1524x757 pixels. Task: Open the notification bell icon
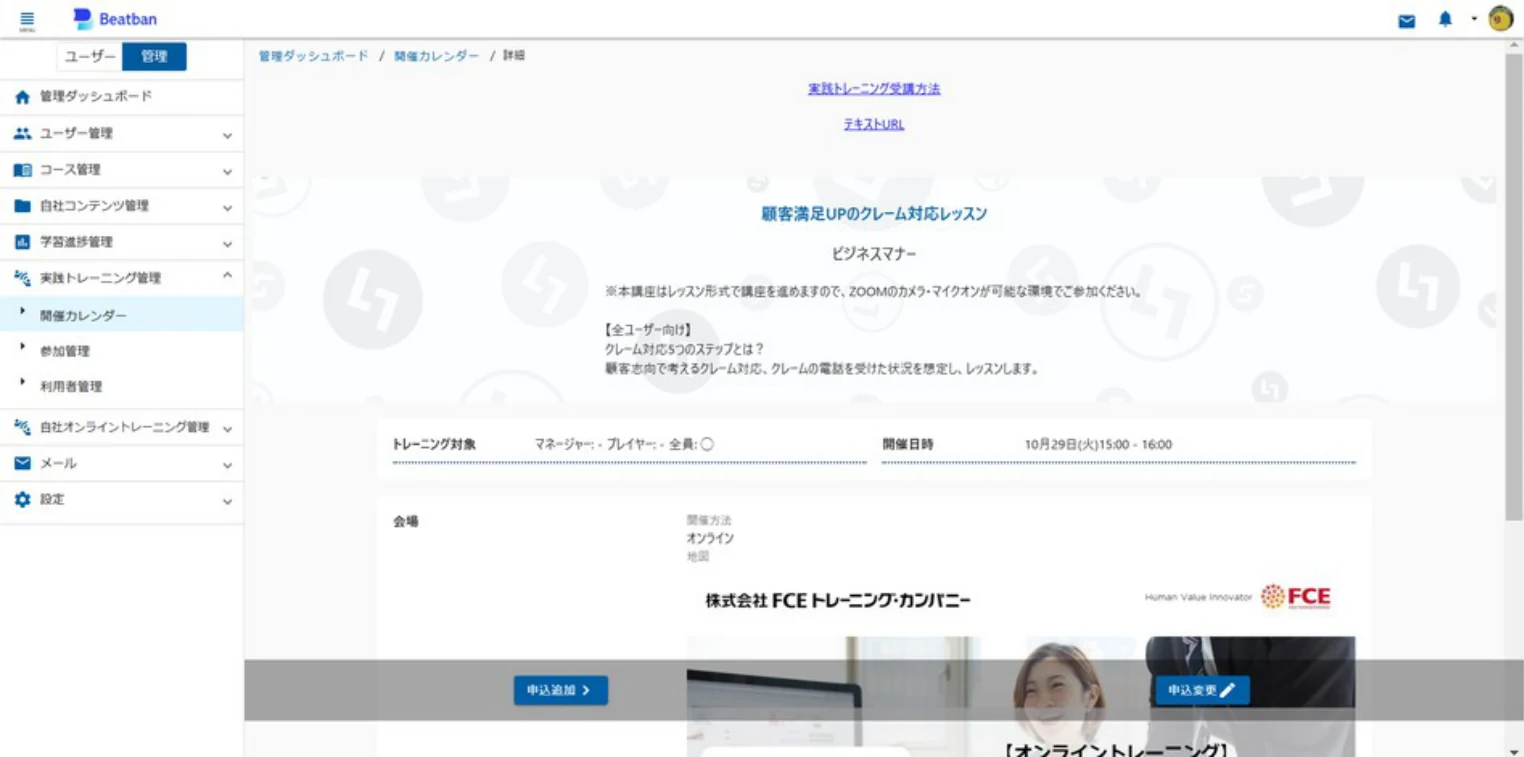click(x=1445, y=20)
